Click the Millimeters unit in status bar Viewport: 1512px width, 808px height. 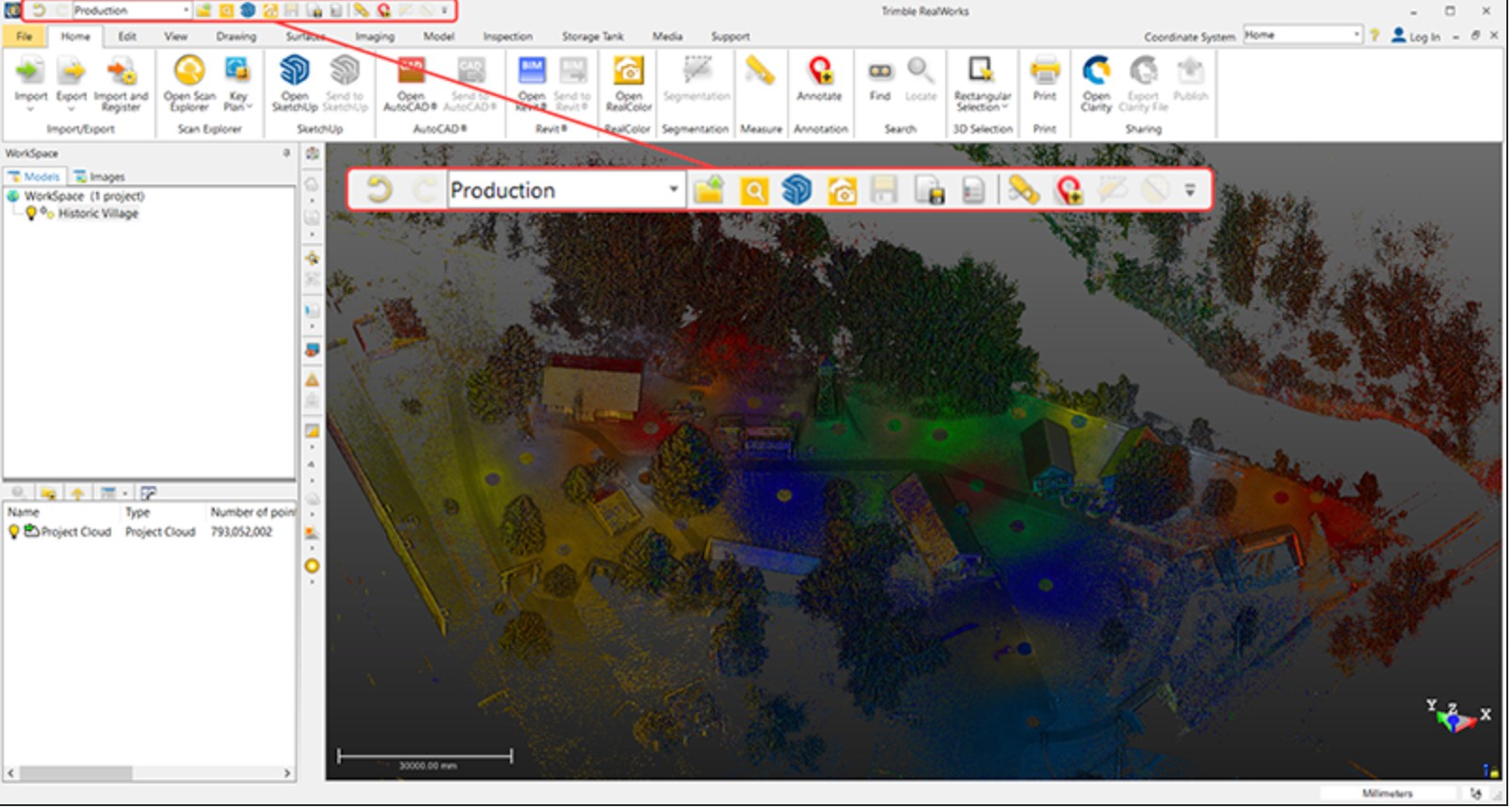coord(1387,795)
